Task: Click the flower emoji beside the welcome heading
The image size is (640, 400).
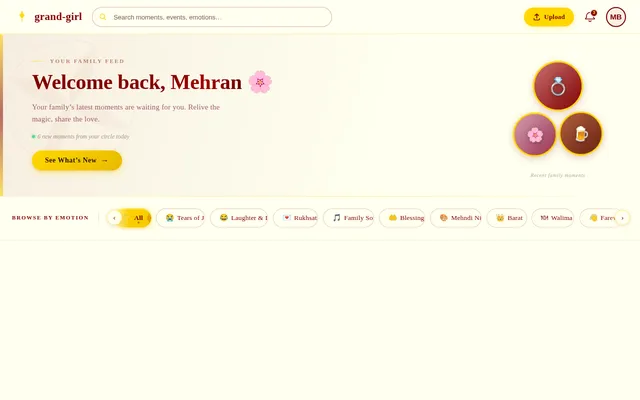Action: click(260, 82)
